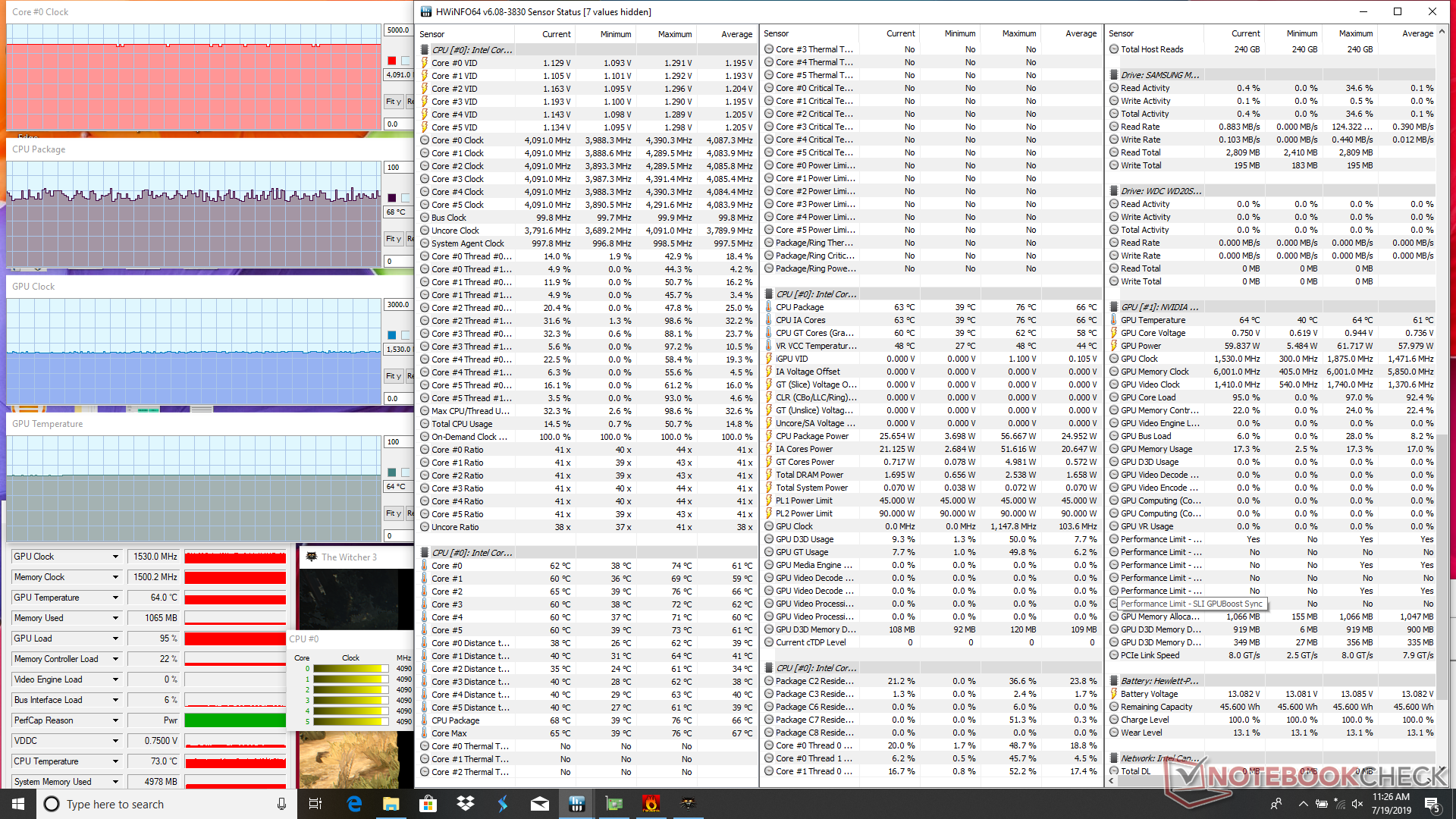Viewport: 1456px width, 819px height.
Task: Select the Core #0 Clock sensor row
Action: [x=457, y=140]
